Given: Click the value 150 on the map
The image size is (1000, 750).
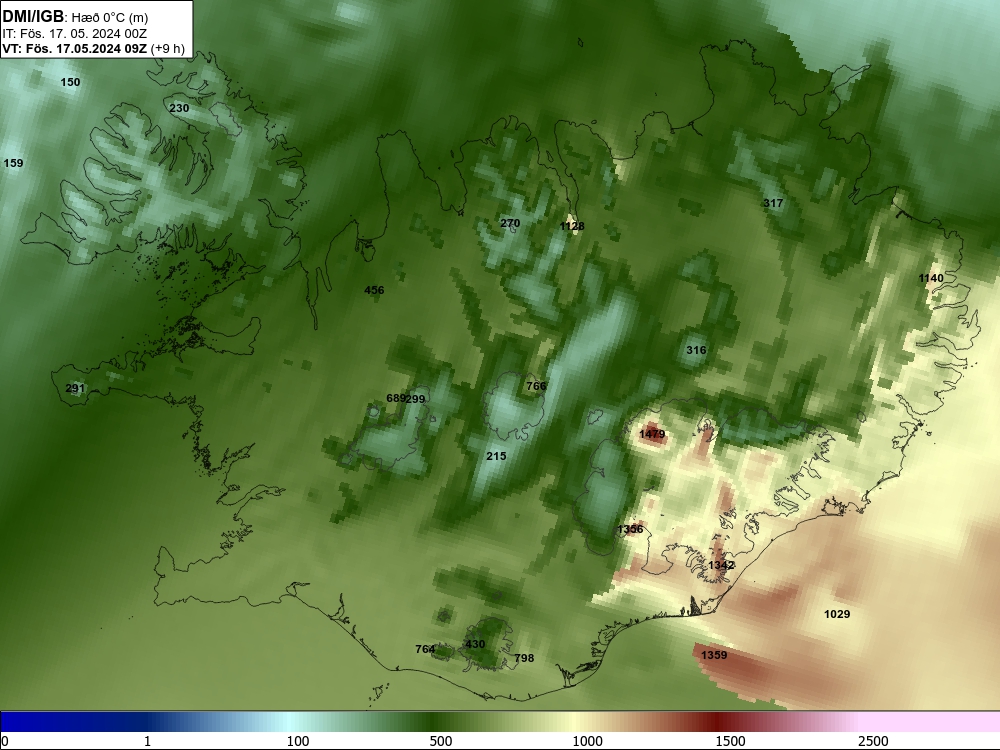Looking at the screenshot, I should [70, 82].
